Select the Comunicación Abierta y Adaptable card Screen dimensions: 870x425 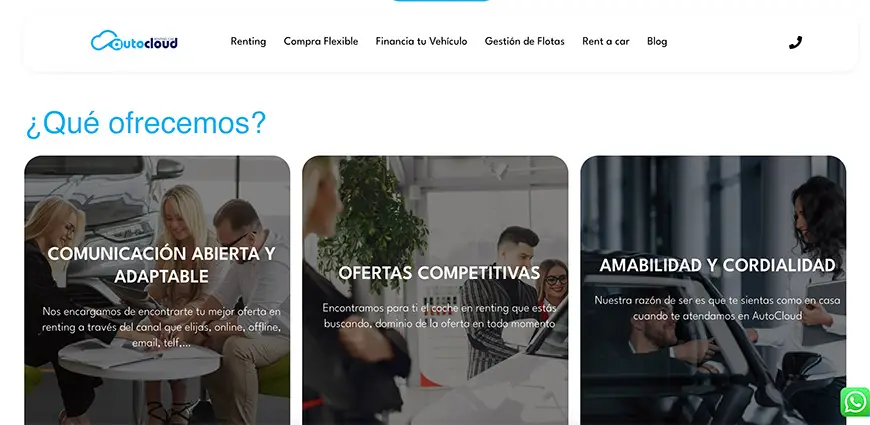pyautogui.click(x=157, y=290)
